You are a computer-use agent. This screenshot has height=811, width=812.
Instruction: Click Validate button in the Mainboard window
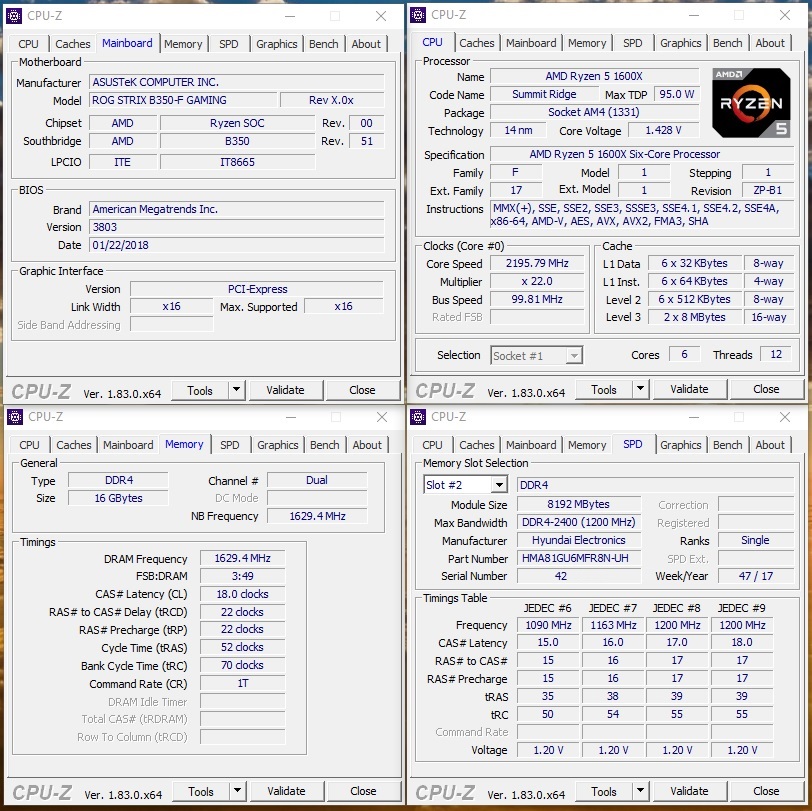[x=285, y=390]
